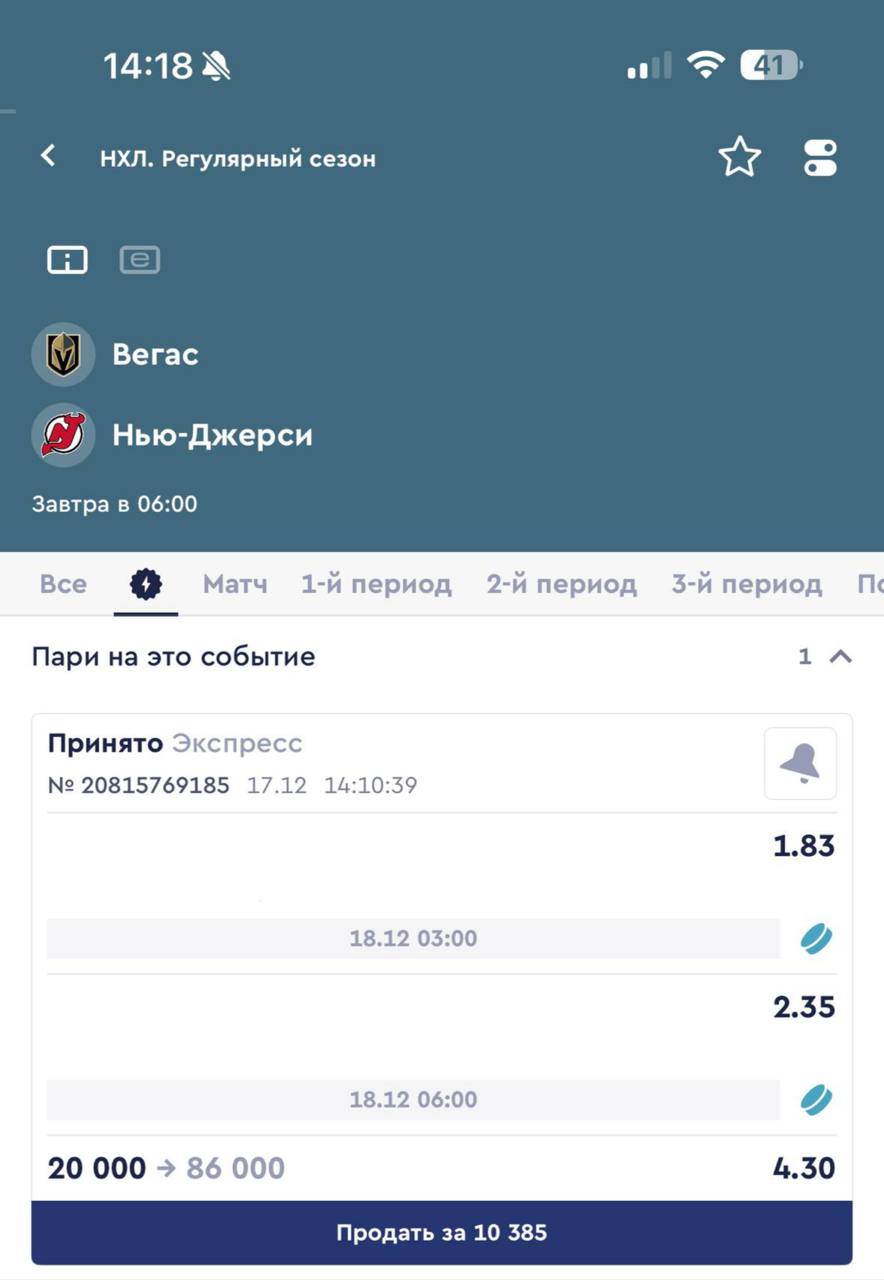Tap the back arrow in the header
884x1280 pixels.
(48, 156)
